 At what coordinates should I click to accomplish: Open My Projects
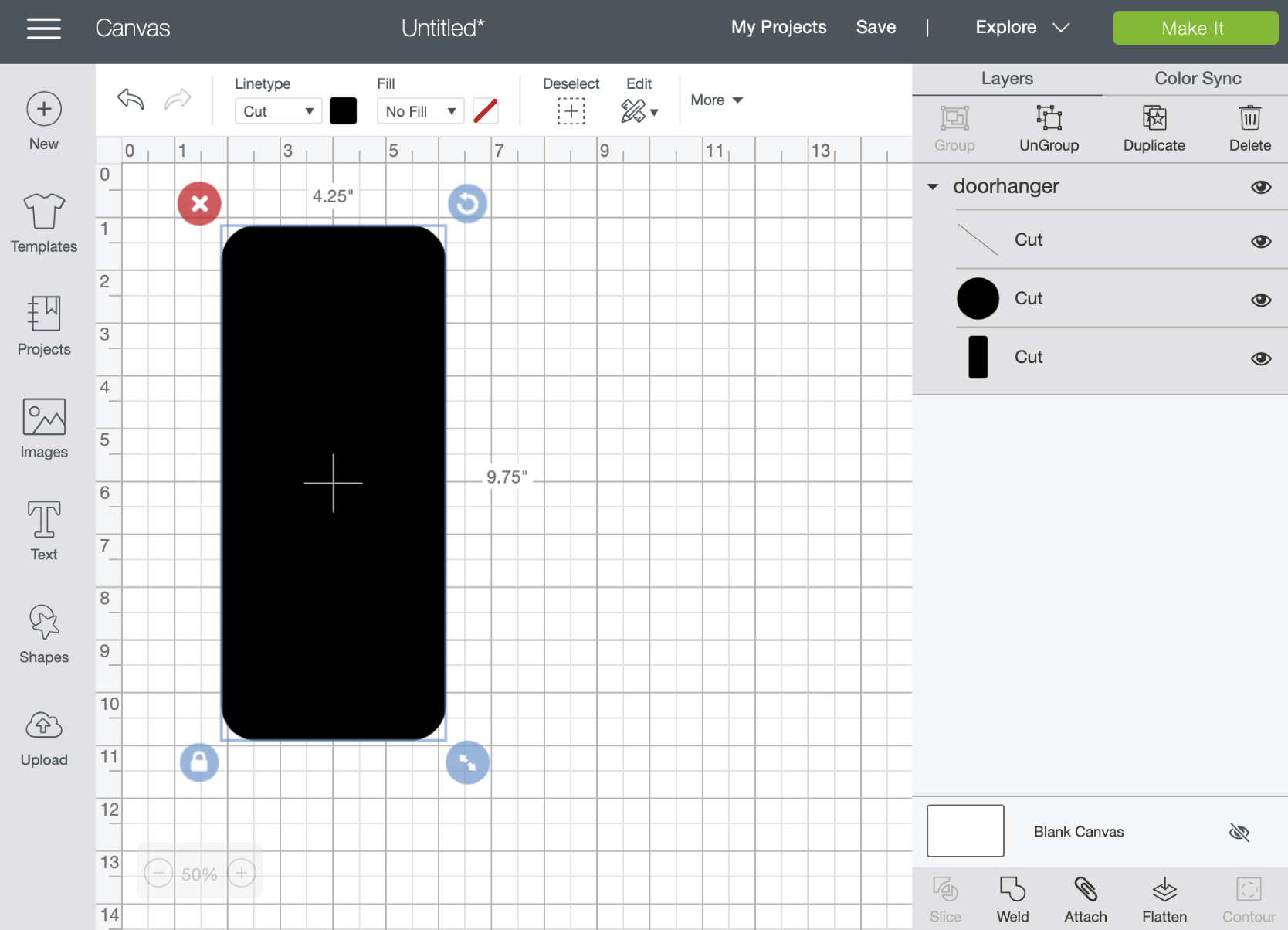click(778, 28)
